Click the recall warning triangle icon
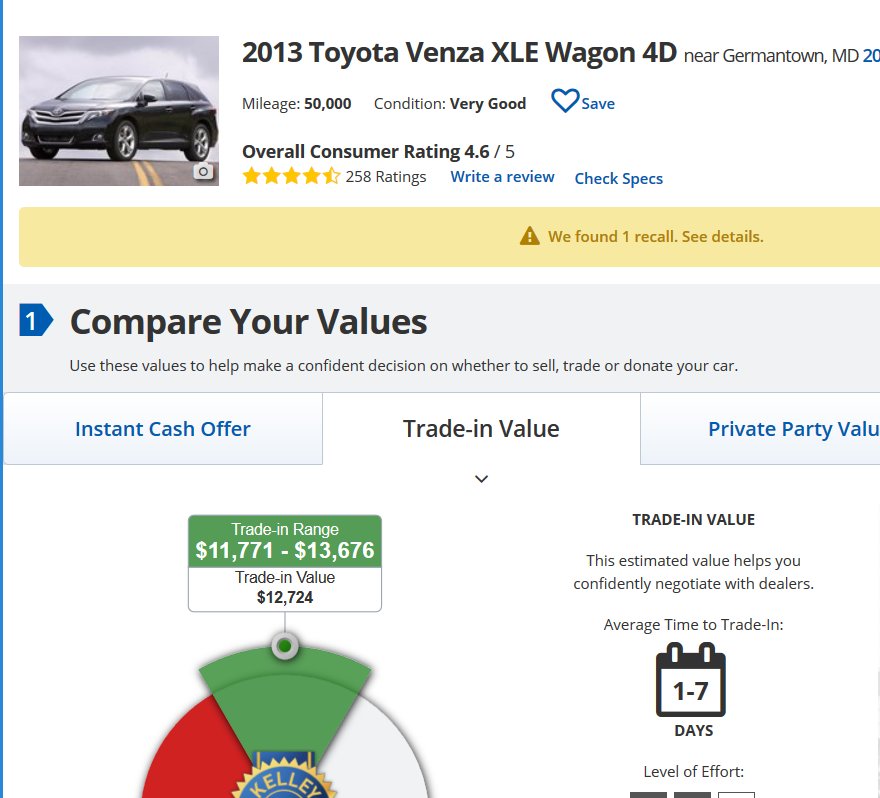The height and width of the screenshot is (798, 880). click(x=529, y=236)
